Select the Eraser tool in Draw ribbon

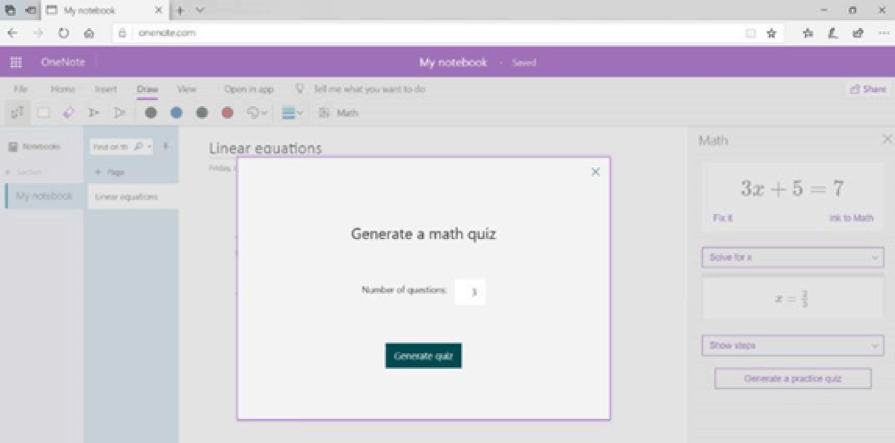point(68,113)
